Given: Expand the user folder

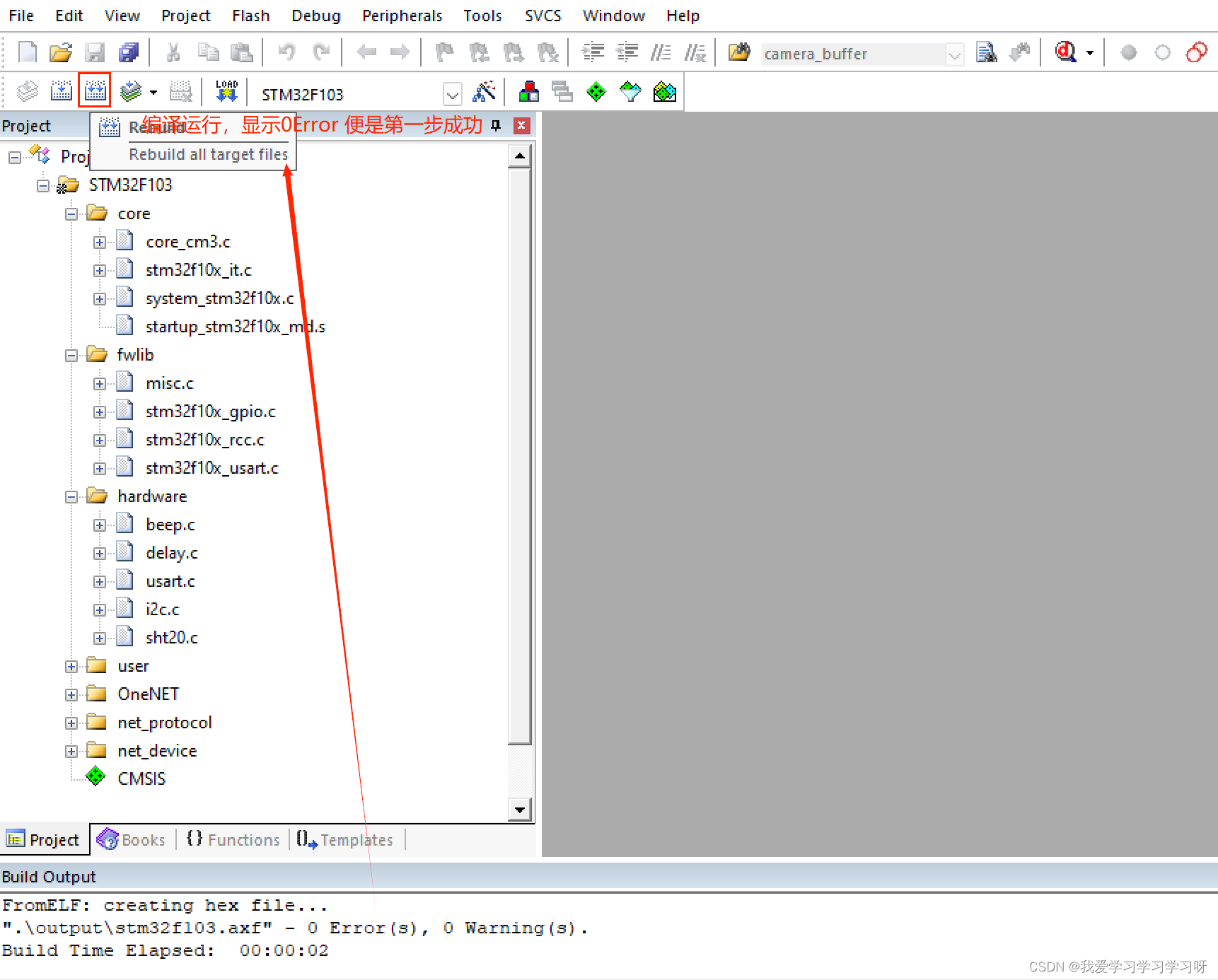Looking at the screenshot, I should pos(71,667).
